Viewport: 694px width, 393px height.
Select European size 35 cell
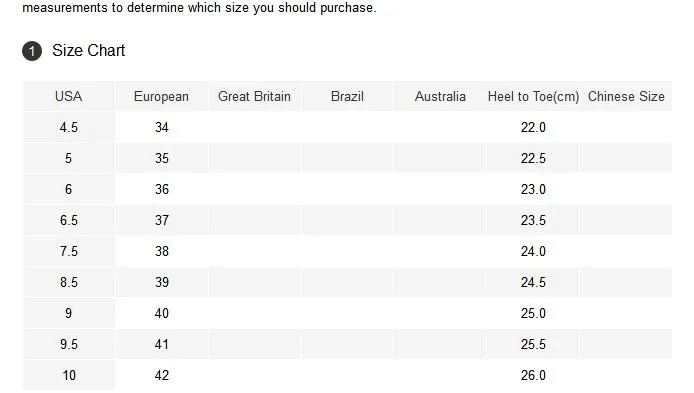pos(162,158)
